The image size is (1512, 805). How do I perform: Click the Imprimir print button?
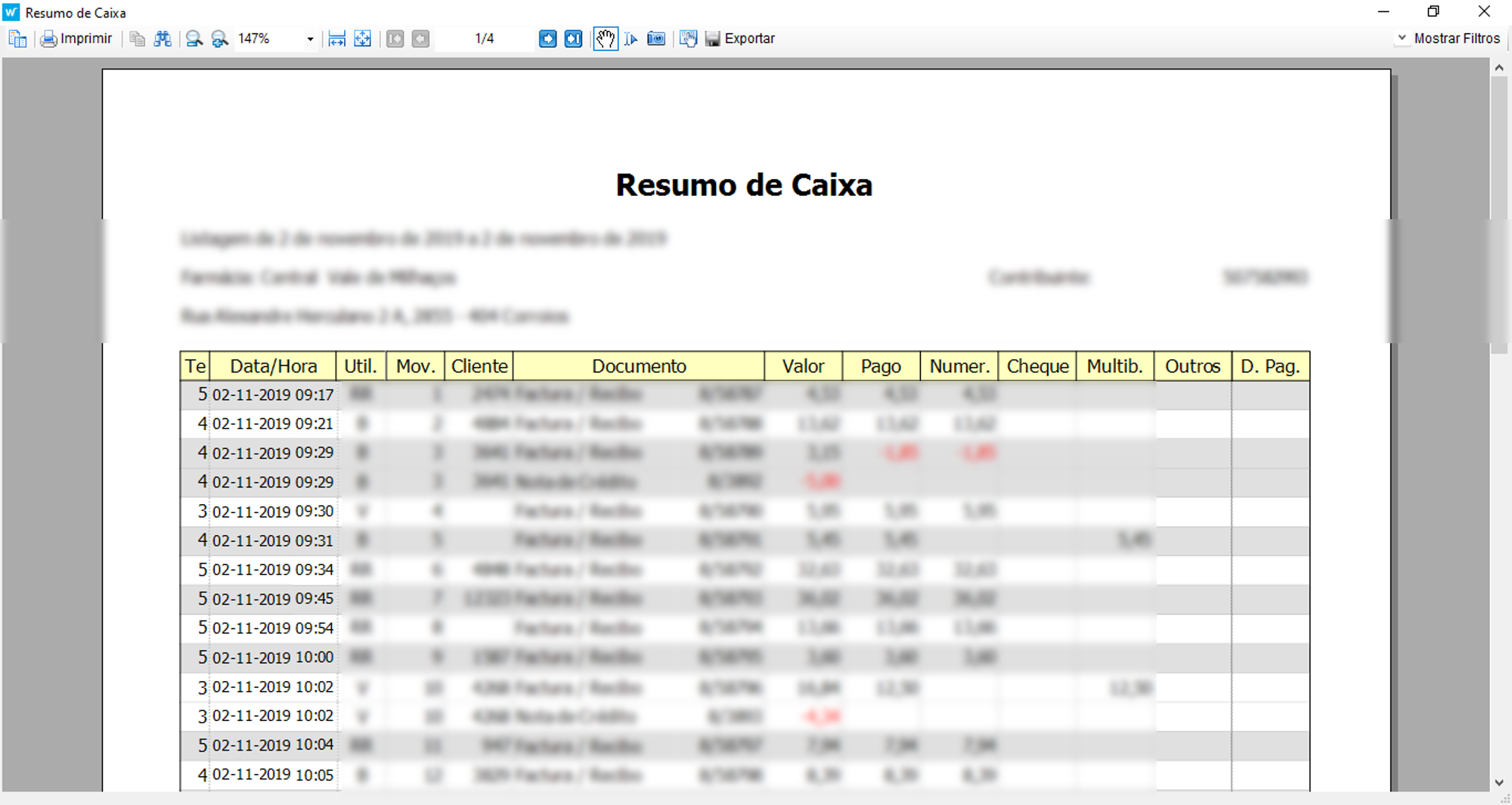click(76, 39)
